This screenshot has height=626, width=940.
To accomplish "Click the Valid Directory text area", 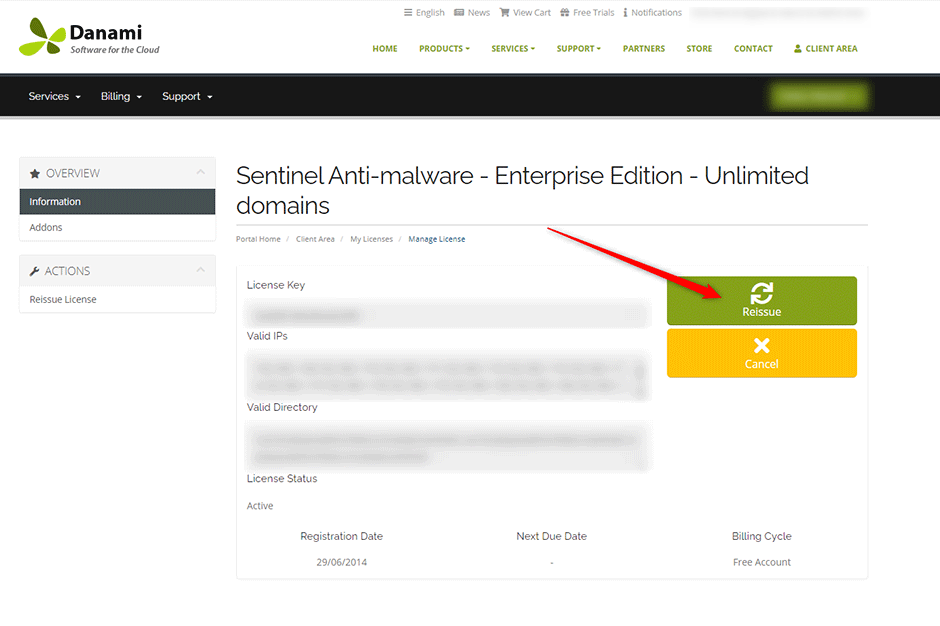I will tap(448, 447).
